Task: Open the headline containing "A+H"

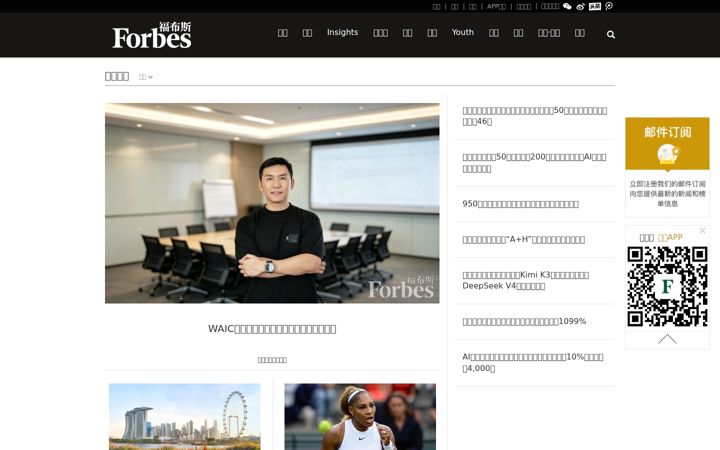Action: [523, 239]
